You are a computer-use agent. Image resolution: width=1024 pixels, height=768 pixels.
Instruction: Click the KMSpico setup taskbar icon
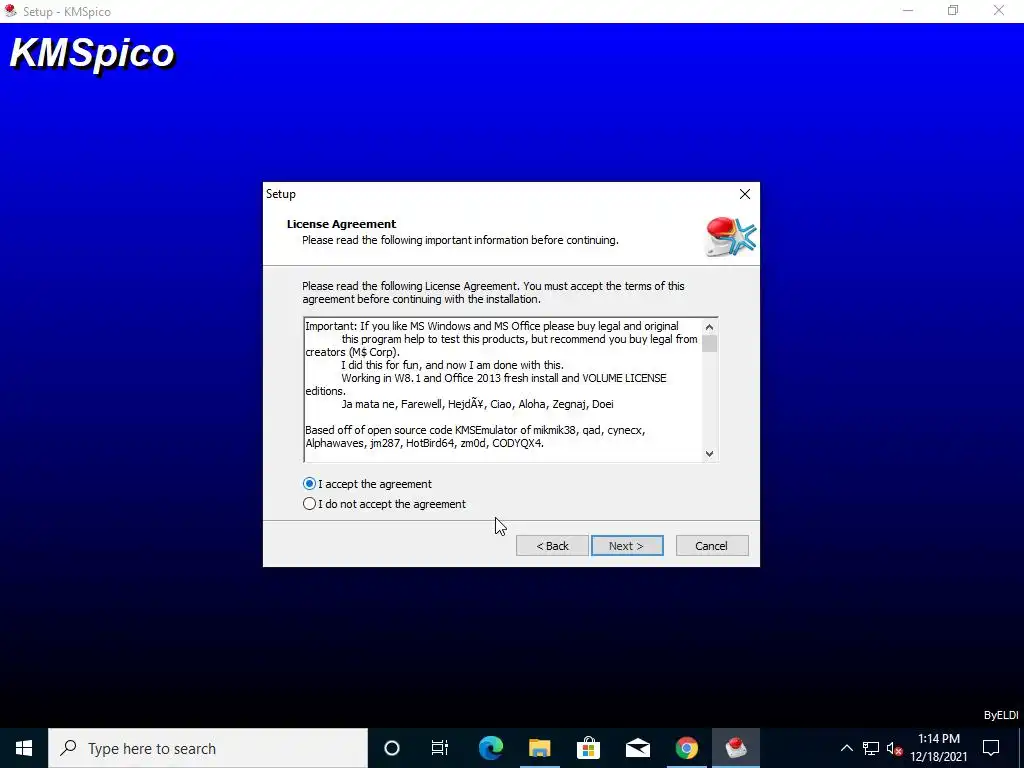736,748
